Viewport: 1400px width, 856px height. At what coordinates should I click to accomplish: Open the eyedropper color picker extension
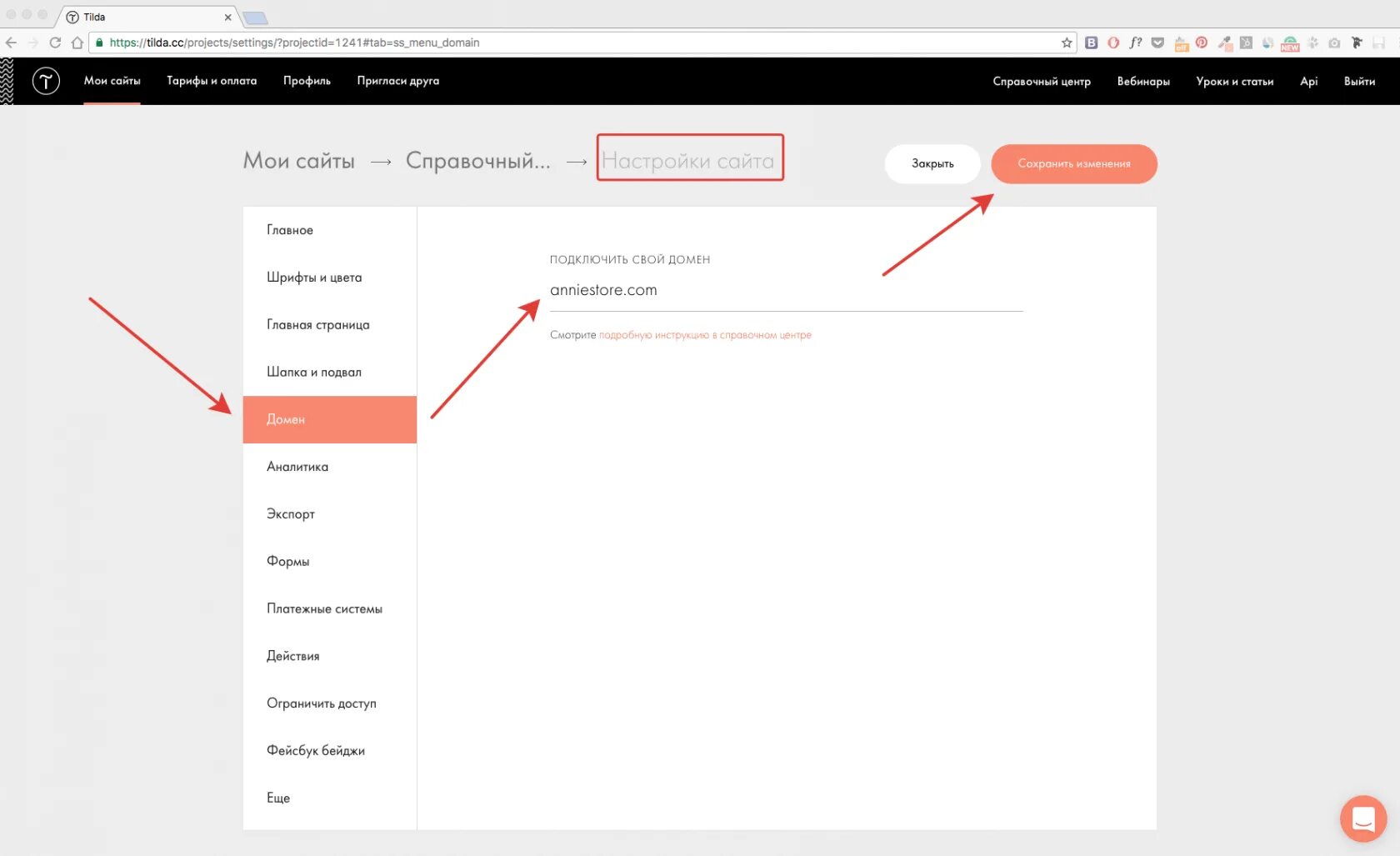[1225, 43]
